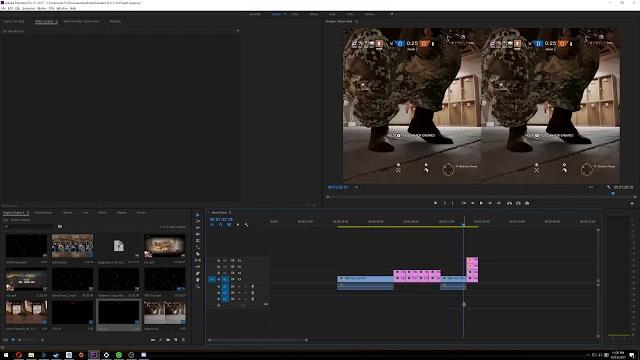Open Program monitor zoom level dropdown
The image size is (640, 360).
[356, 187]
